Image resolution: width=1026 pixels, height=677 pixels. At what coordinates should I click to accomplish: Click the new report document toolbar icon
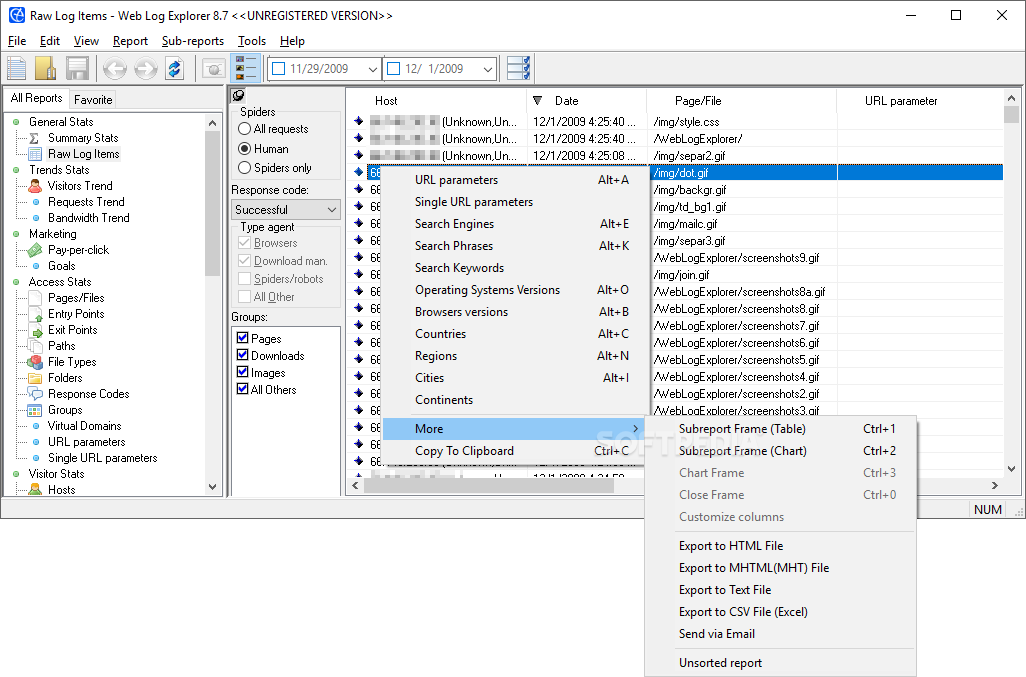(16, 68)
